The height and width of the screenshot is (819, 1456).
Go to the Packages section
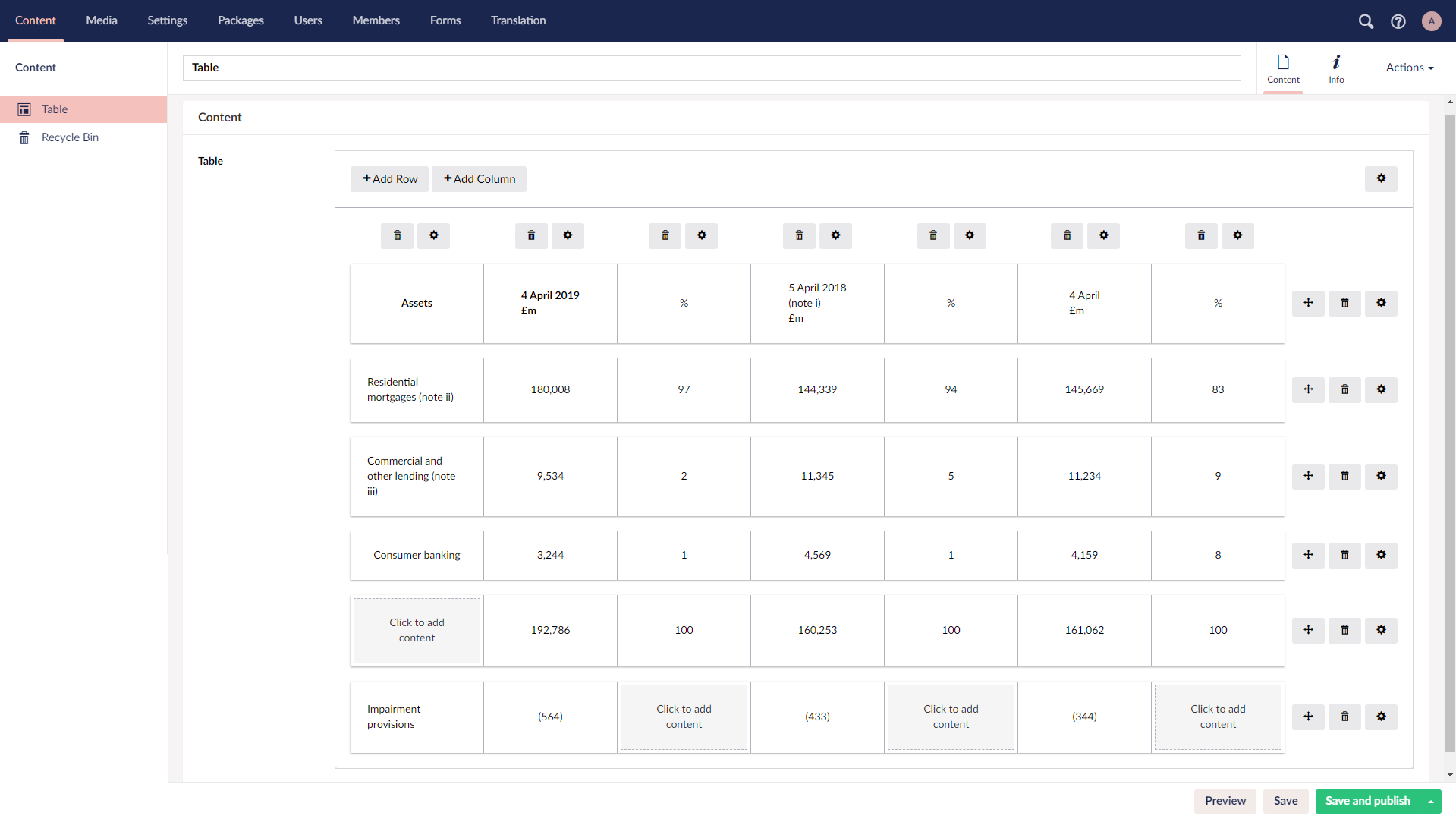point(241,20)
